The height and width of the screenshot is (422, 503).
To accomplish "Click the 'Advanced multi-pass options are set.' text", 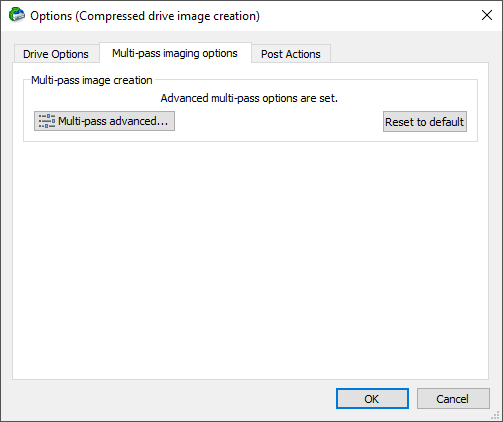I will (x=249, y=98).
